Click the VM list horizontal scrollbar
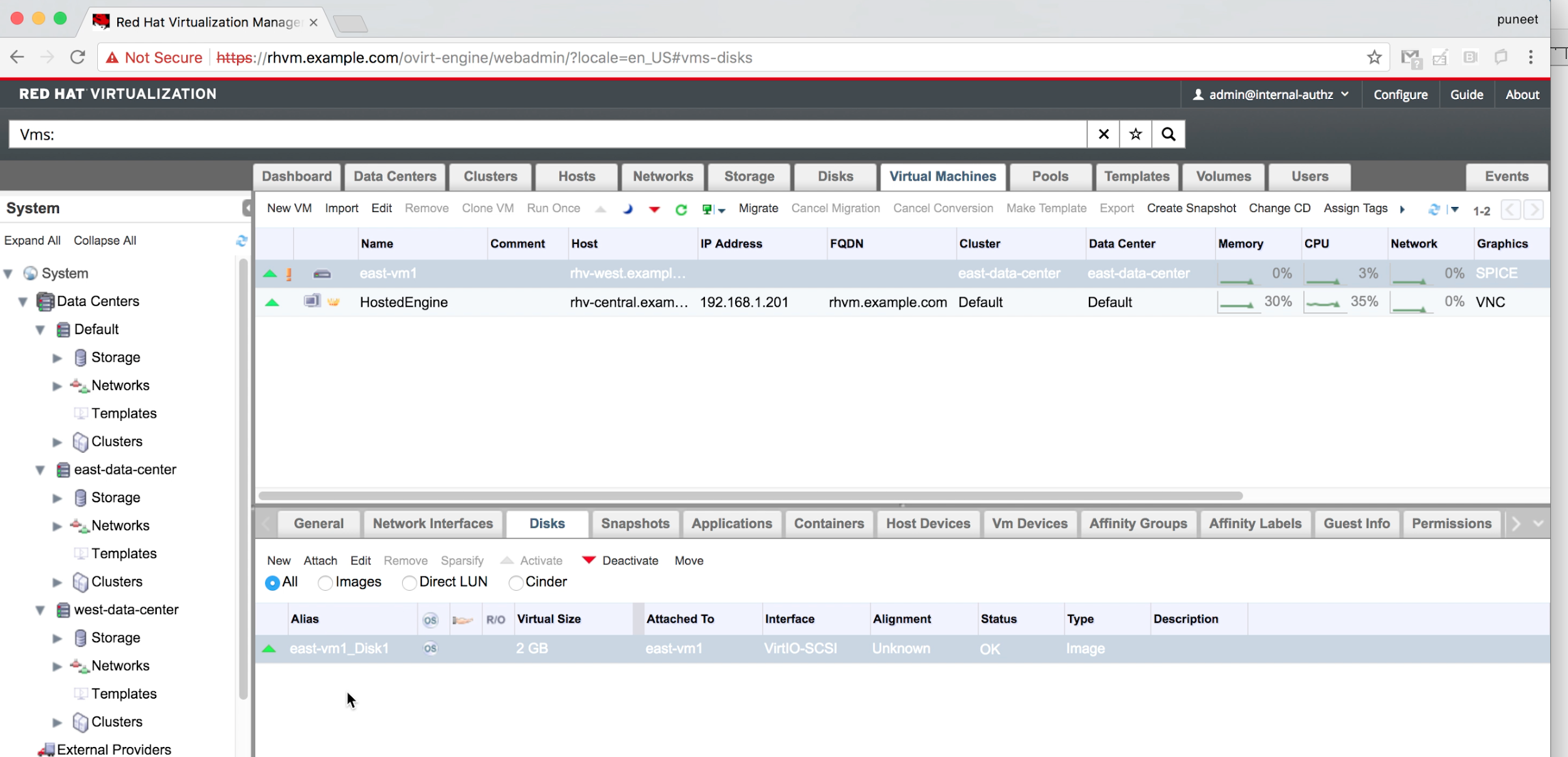This screenshot has height=757, width=1568. point(750,496)
